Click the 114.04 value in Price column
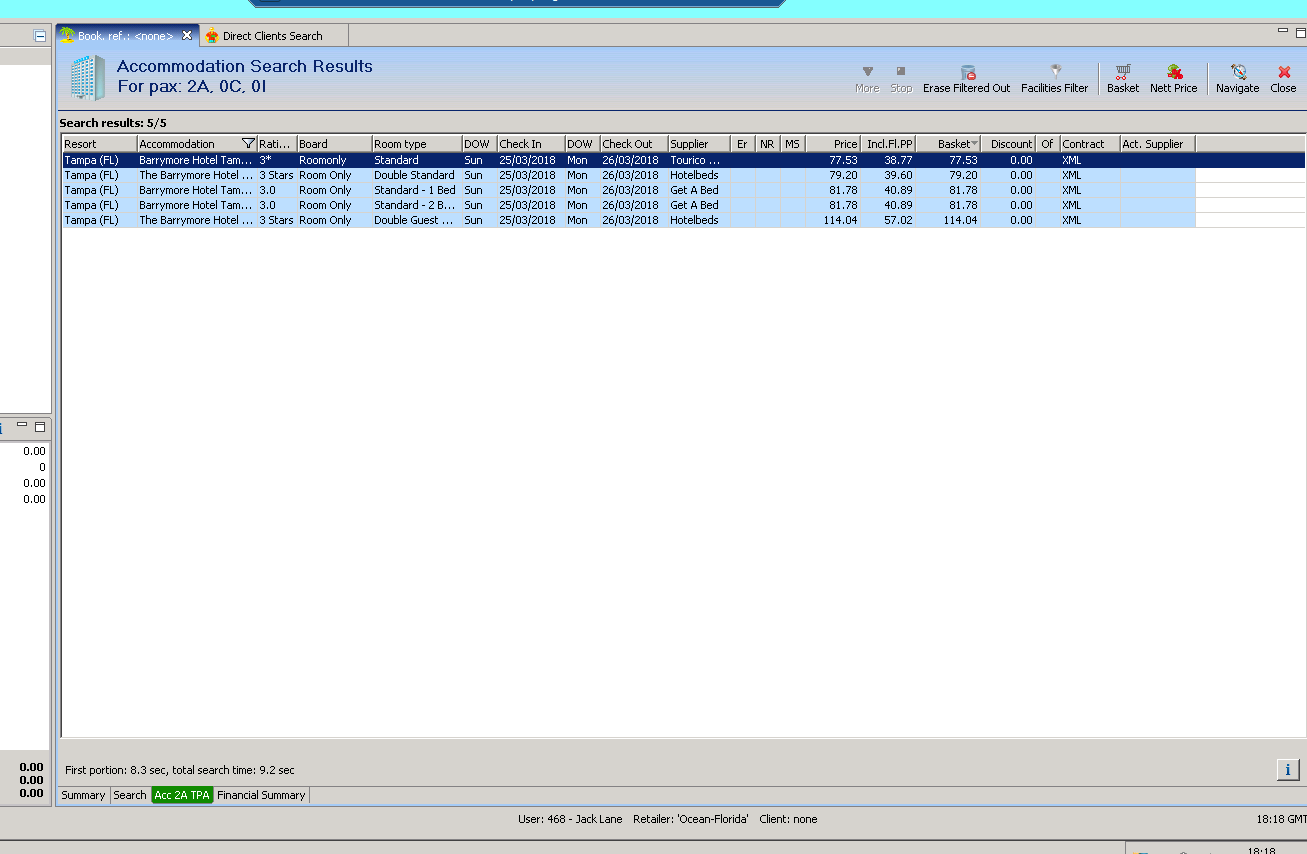The image size is (1307, 854). point(840,220)
